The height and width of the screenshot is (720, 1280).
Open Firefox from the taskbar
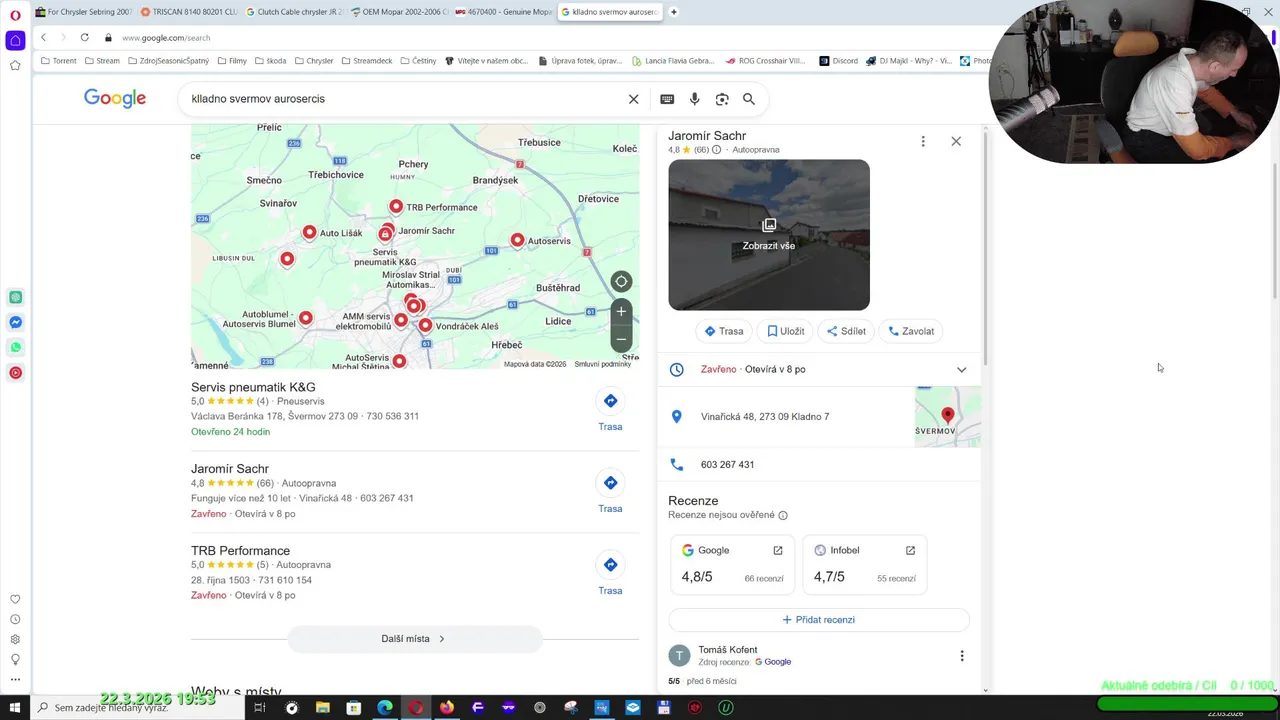click(447, 707)
